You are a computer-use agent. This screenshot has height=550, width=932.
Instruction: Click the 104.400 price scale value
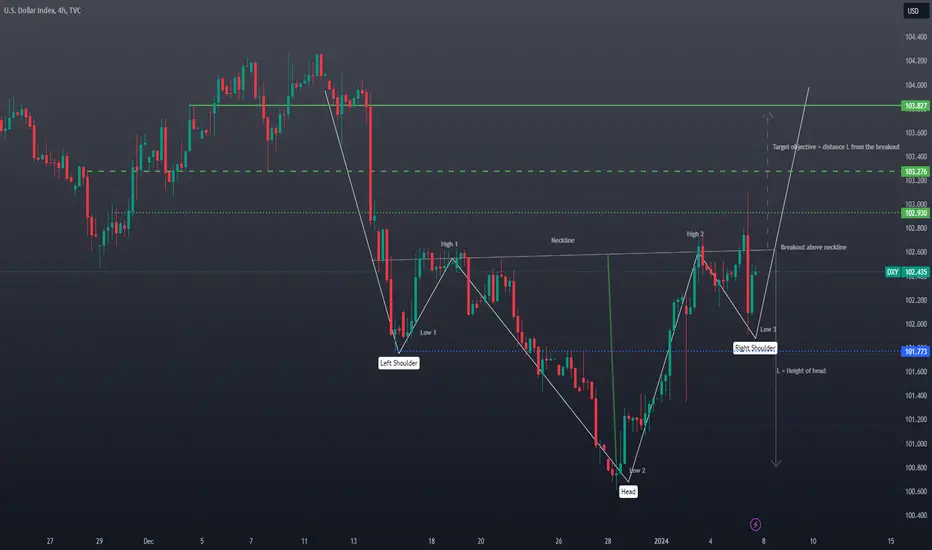point(915,37)
